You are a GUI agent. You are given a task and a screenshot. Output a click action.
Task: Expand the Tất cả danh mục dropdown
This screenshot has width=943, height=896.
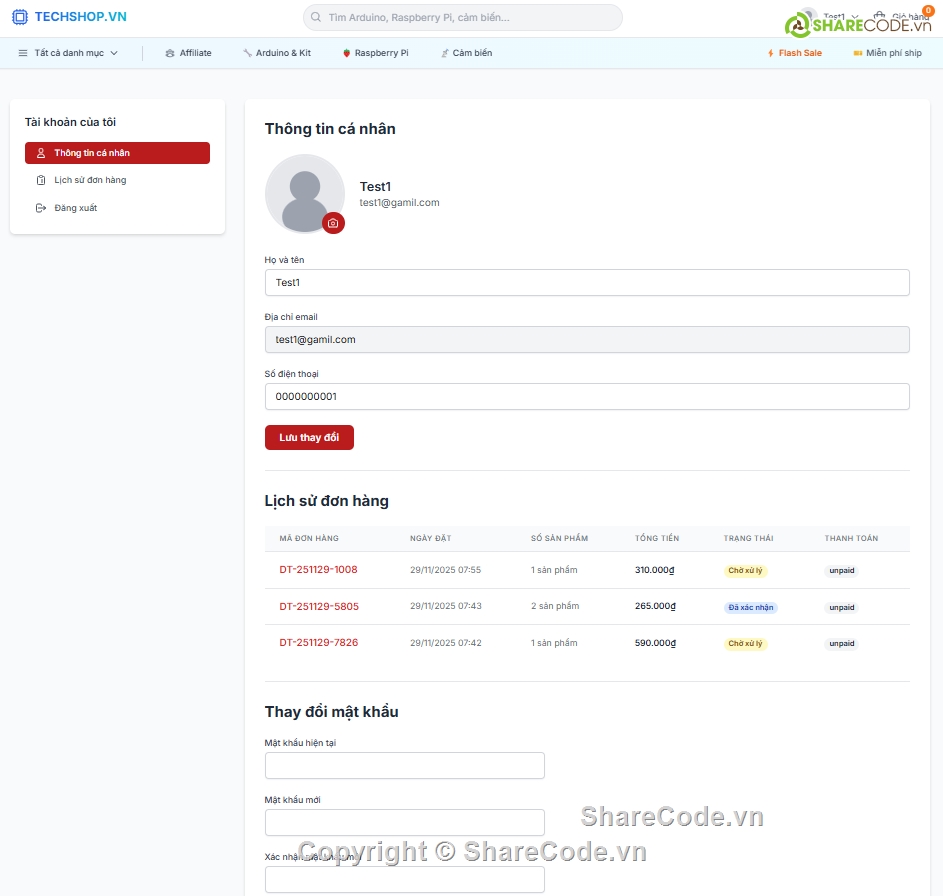click(68, 52)
